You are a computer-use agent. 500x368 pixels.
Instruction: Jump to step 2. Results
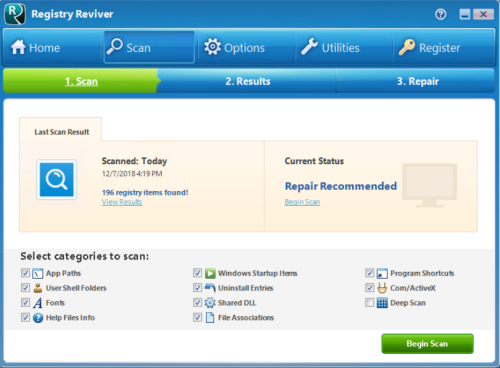pos(248,81)
